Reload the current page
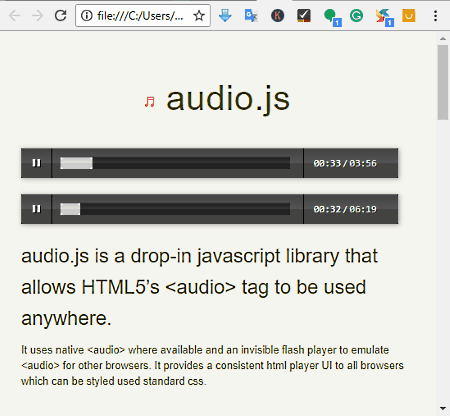The image size is (450, 416). [x=61, y=16]
